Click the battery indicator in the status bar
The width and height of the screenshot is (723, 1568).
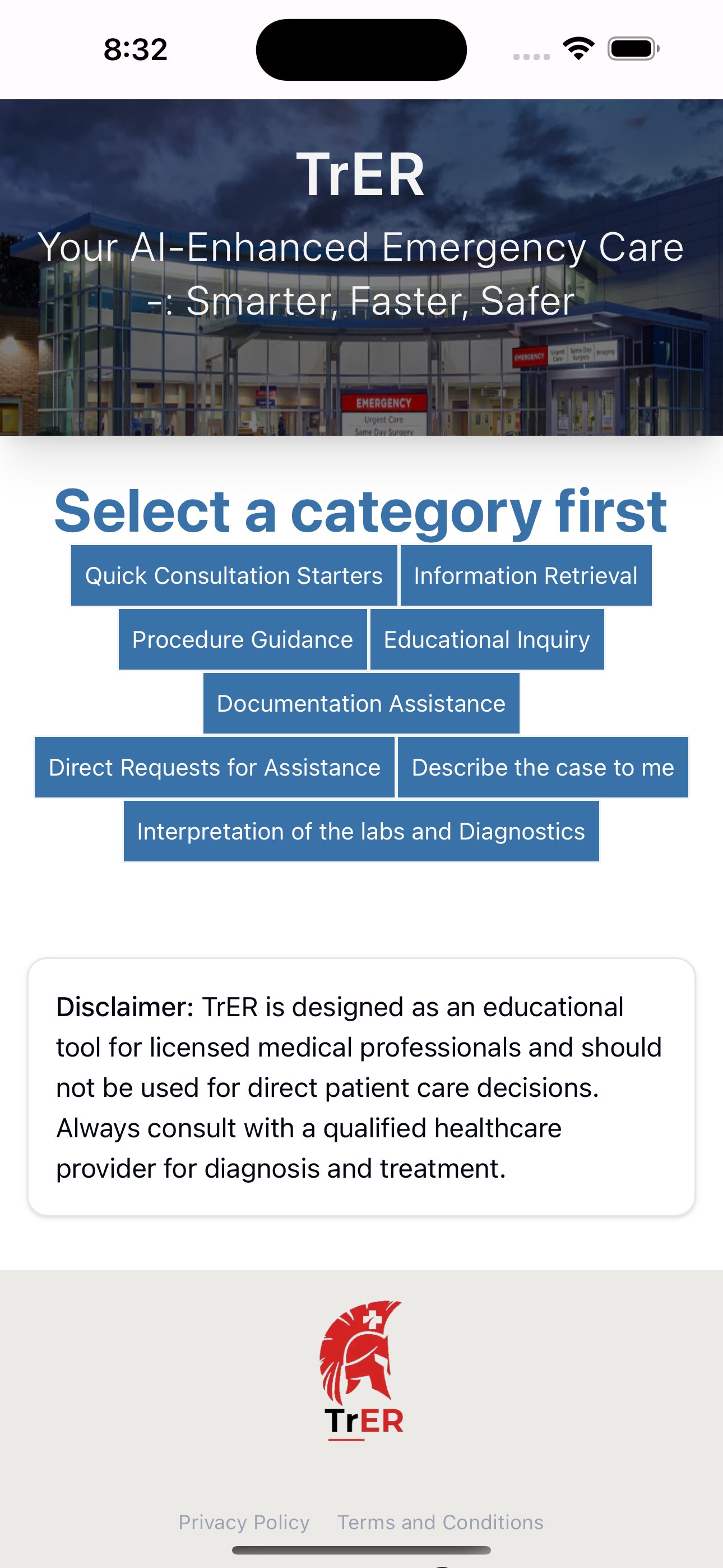[632, 49]
